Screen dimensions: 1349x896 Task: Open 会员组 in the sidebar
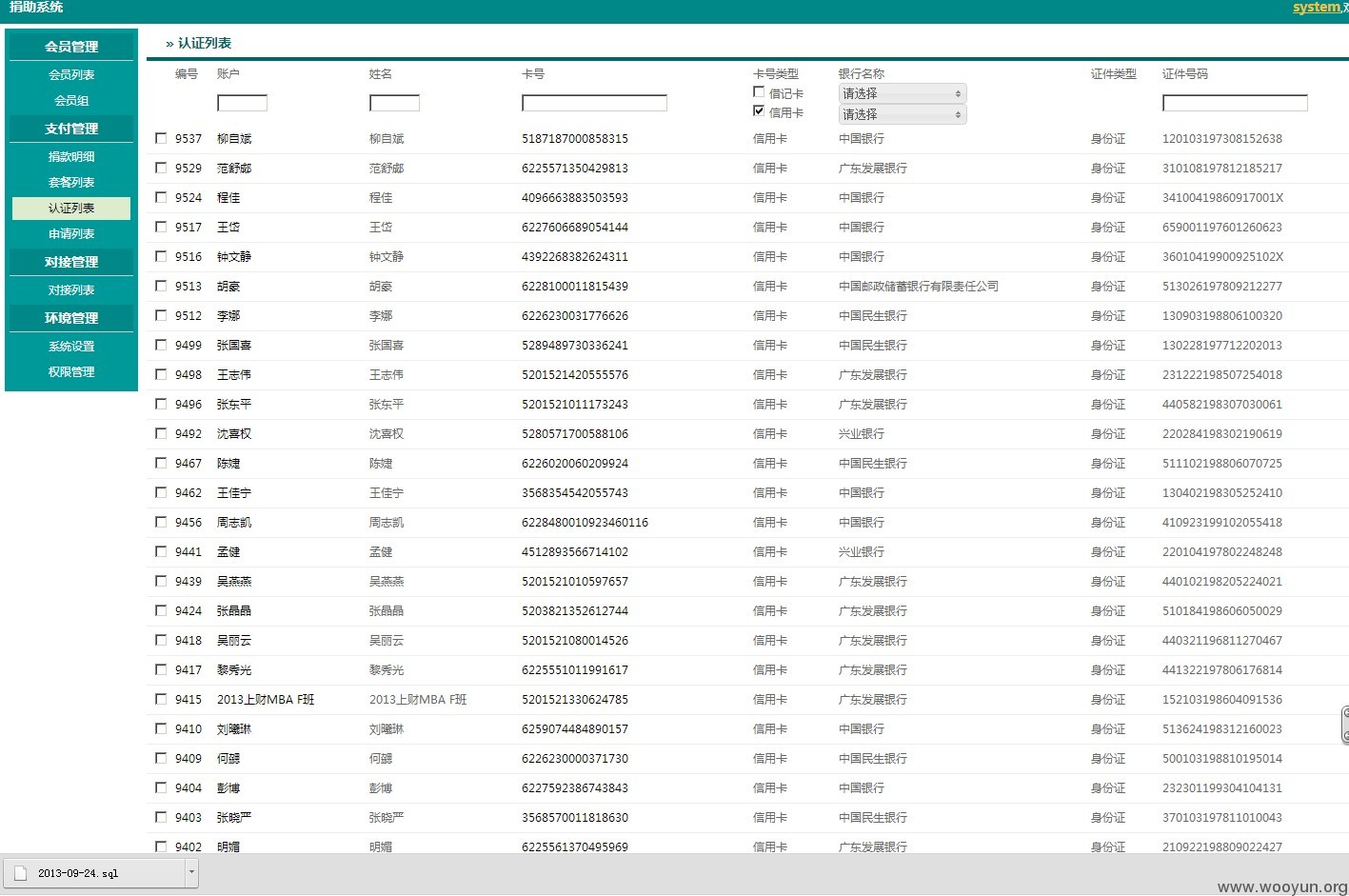point(71,100)
